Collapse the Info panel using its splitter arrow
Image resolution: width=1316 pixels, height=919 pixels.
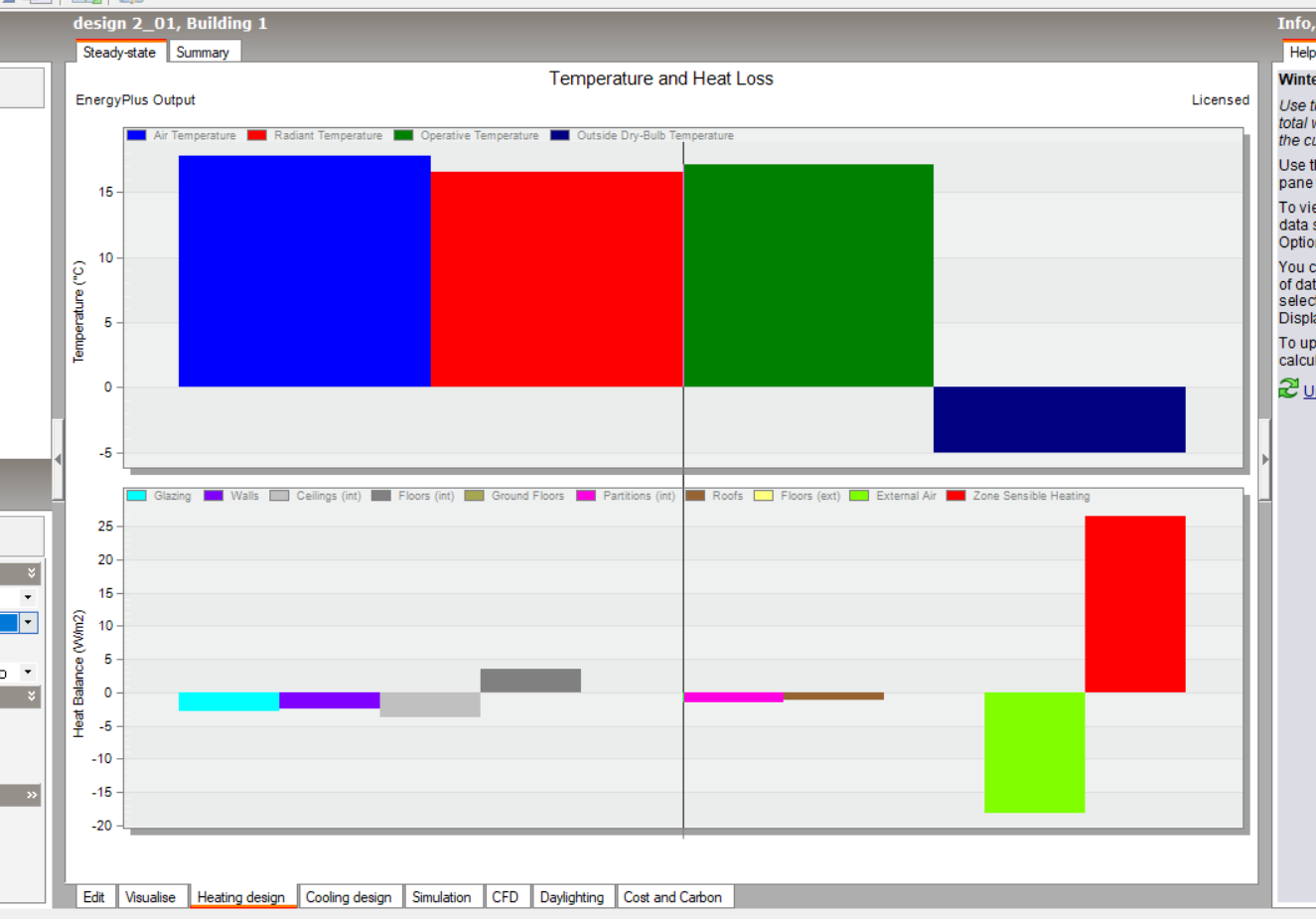[x=1264, y=459]
